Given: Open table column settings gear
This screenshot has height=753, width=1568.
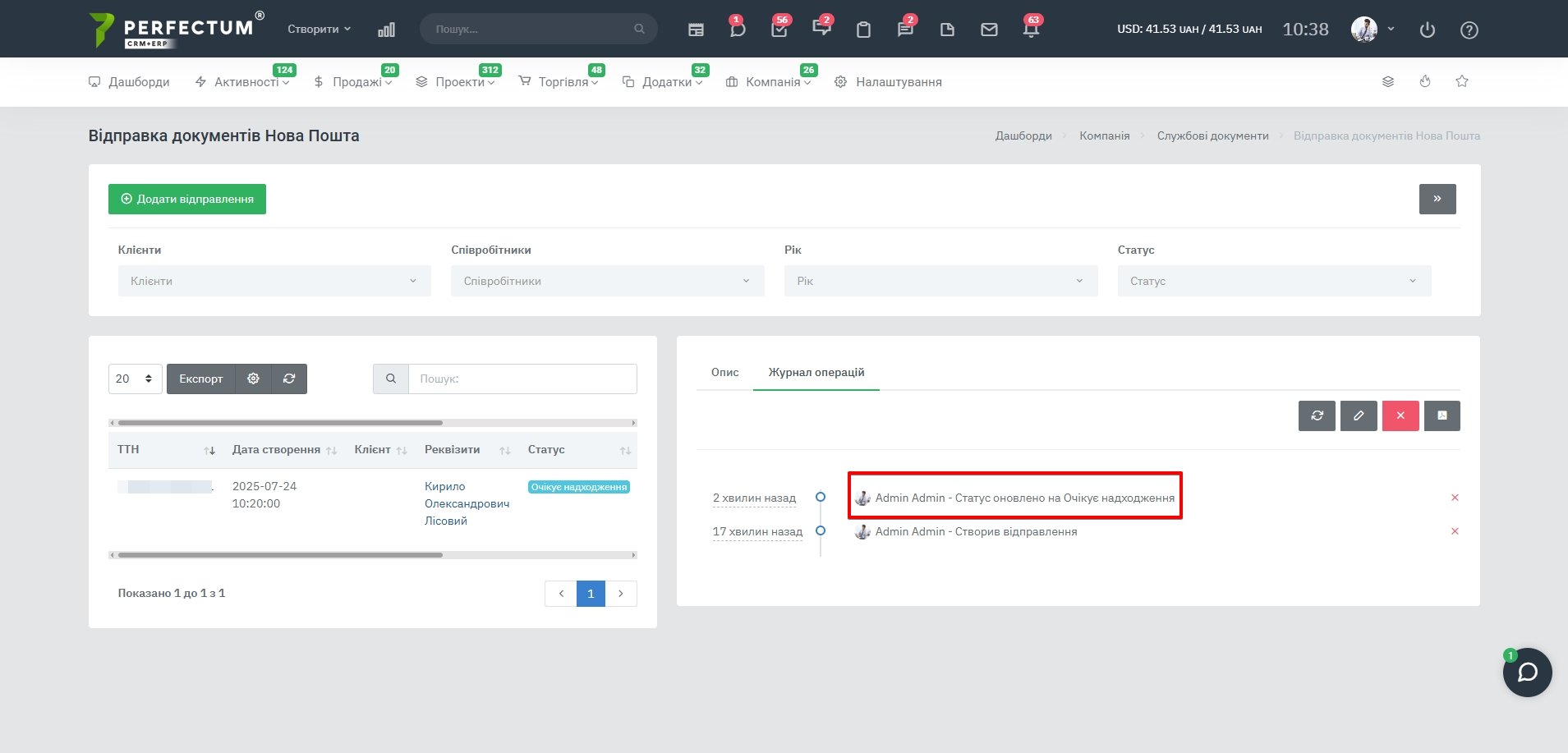Looking at the screenshot, I should pyautogui.click(x=253, y=379).
